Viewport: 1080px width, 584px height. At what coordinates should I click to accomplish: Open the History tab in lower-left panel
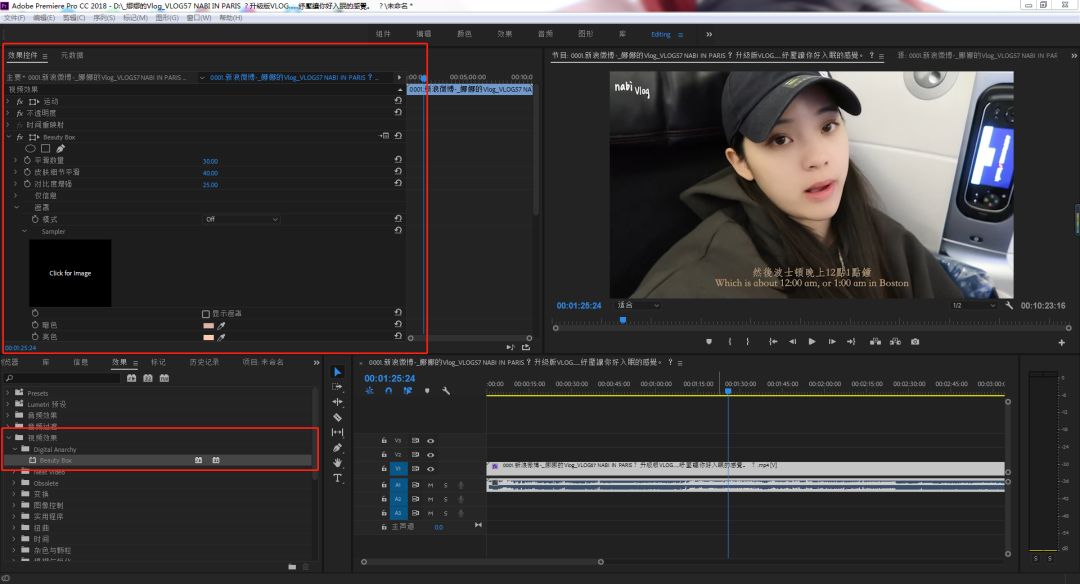click(x=204, y=362)
